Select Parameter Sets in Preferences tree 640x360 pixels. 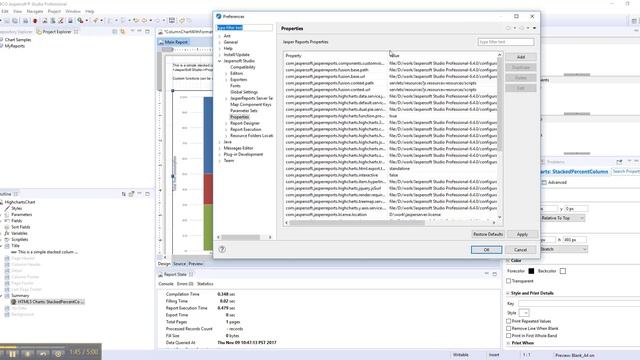tap(244, 111)
